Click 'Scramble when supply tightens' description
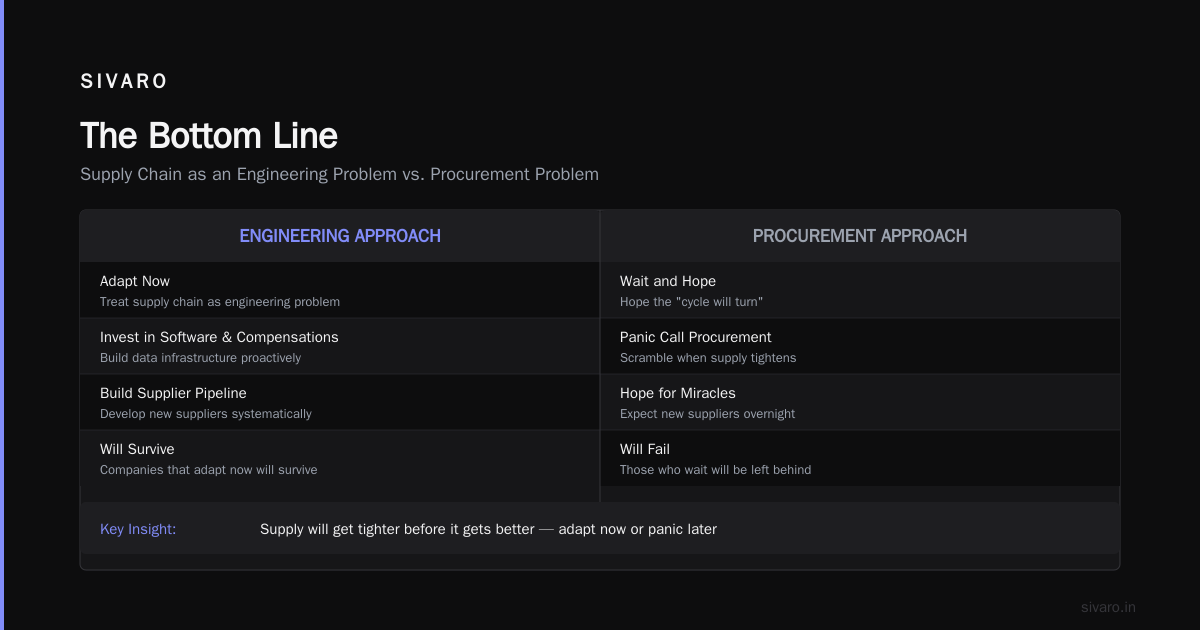 [708, 358]
